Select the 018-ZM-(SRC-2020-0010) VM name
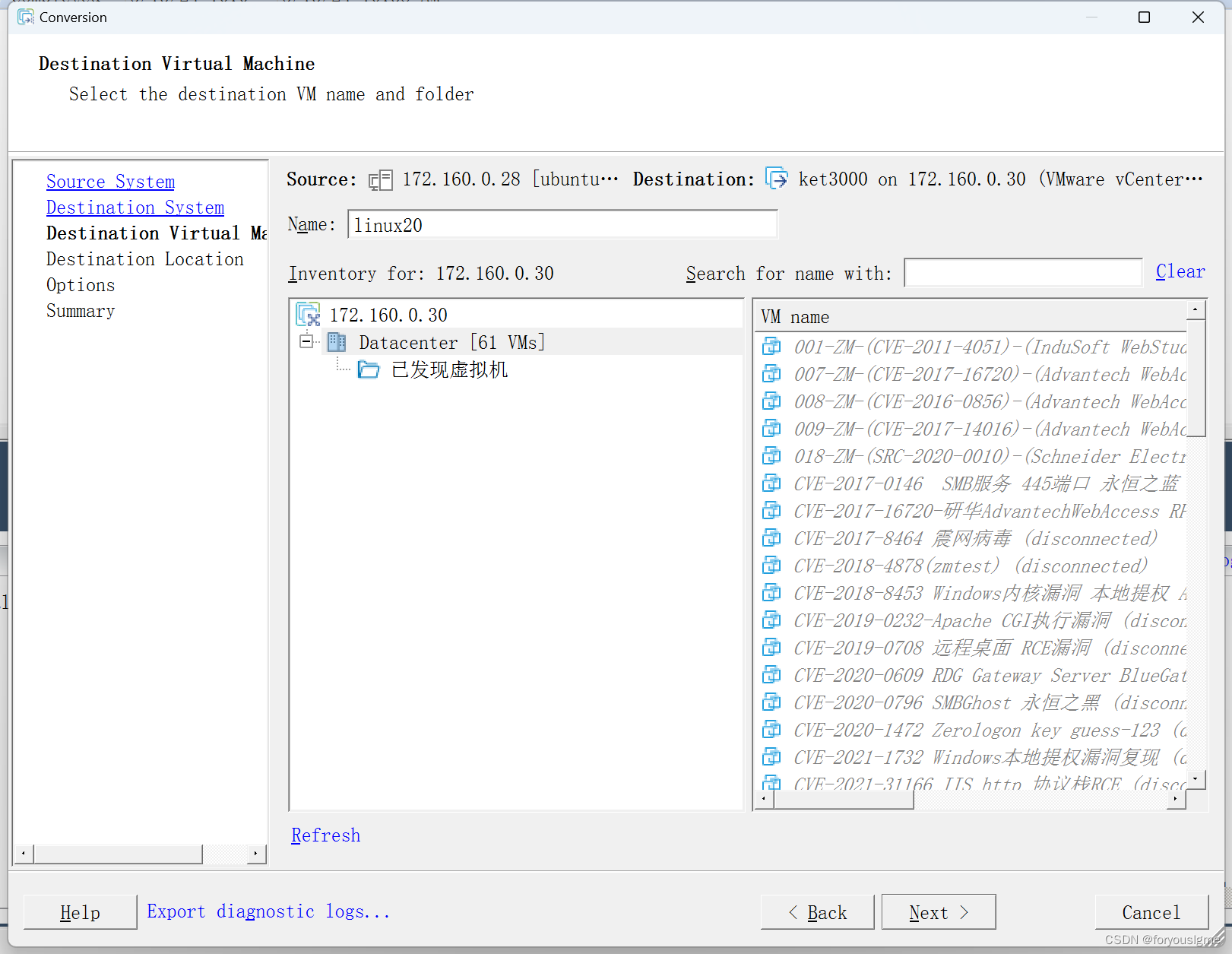 pyautogui.click(x=990, y=456)
